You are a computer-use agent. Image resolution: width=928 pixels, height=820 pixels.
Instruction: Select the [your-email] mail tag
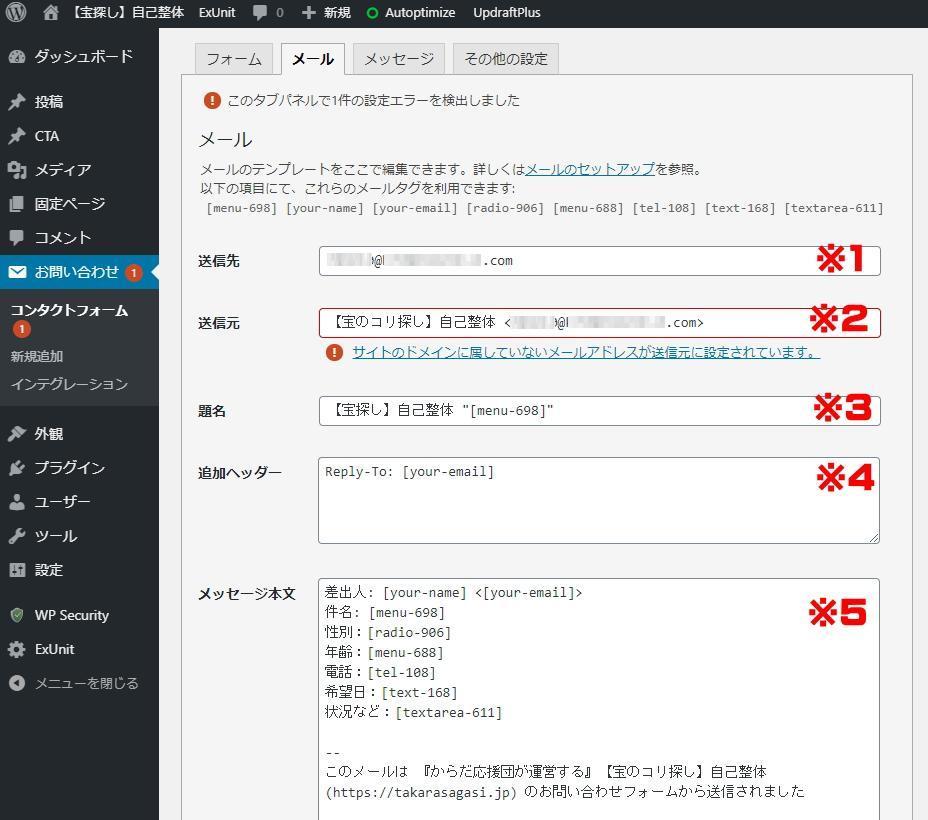pos(414,208)
